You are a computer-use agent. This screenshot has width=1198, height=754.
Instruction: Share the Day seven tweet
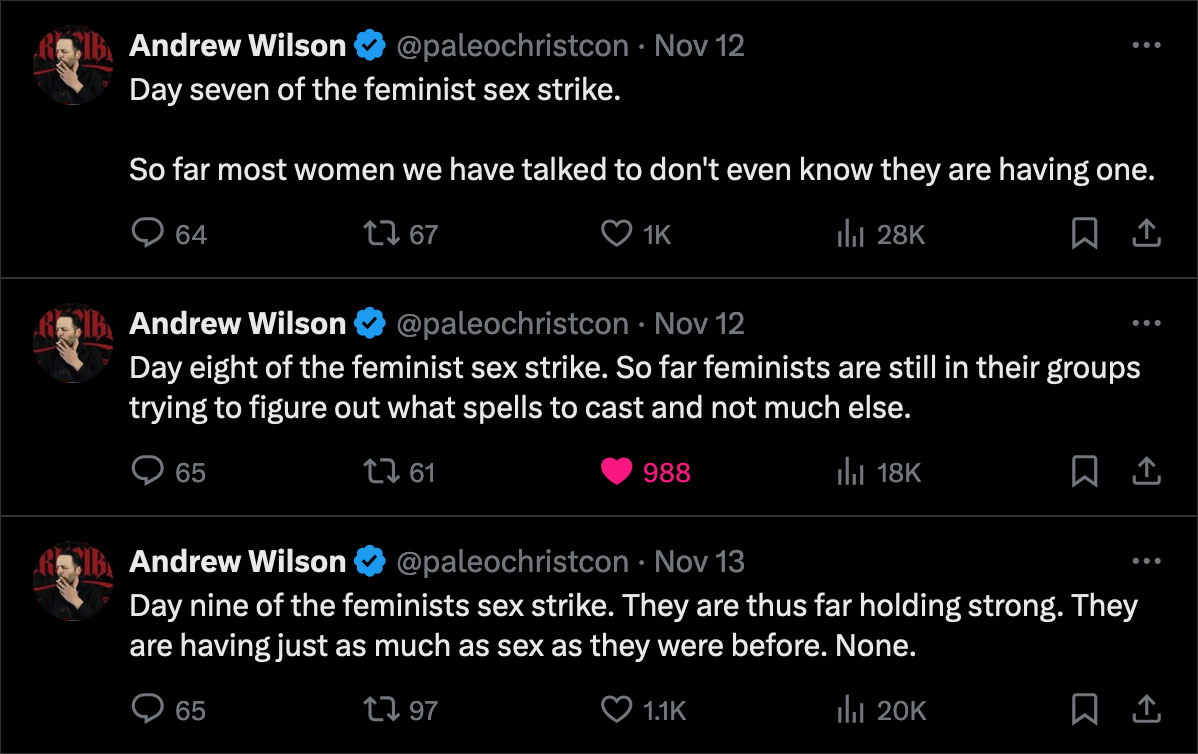point(1146,233)
